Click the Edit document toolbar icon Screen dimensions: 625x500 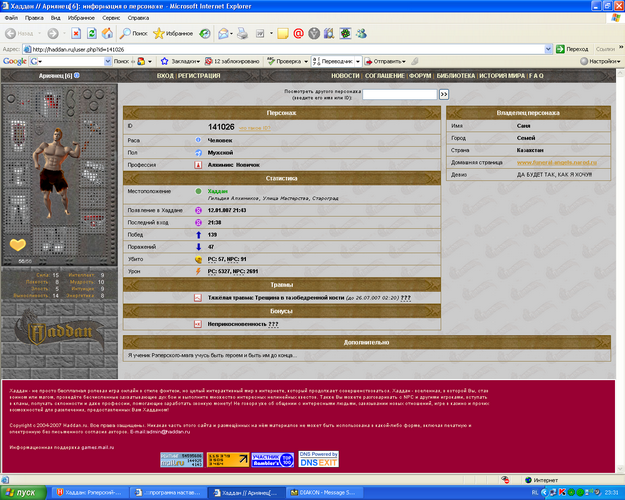pos(260,33)
